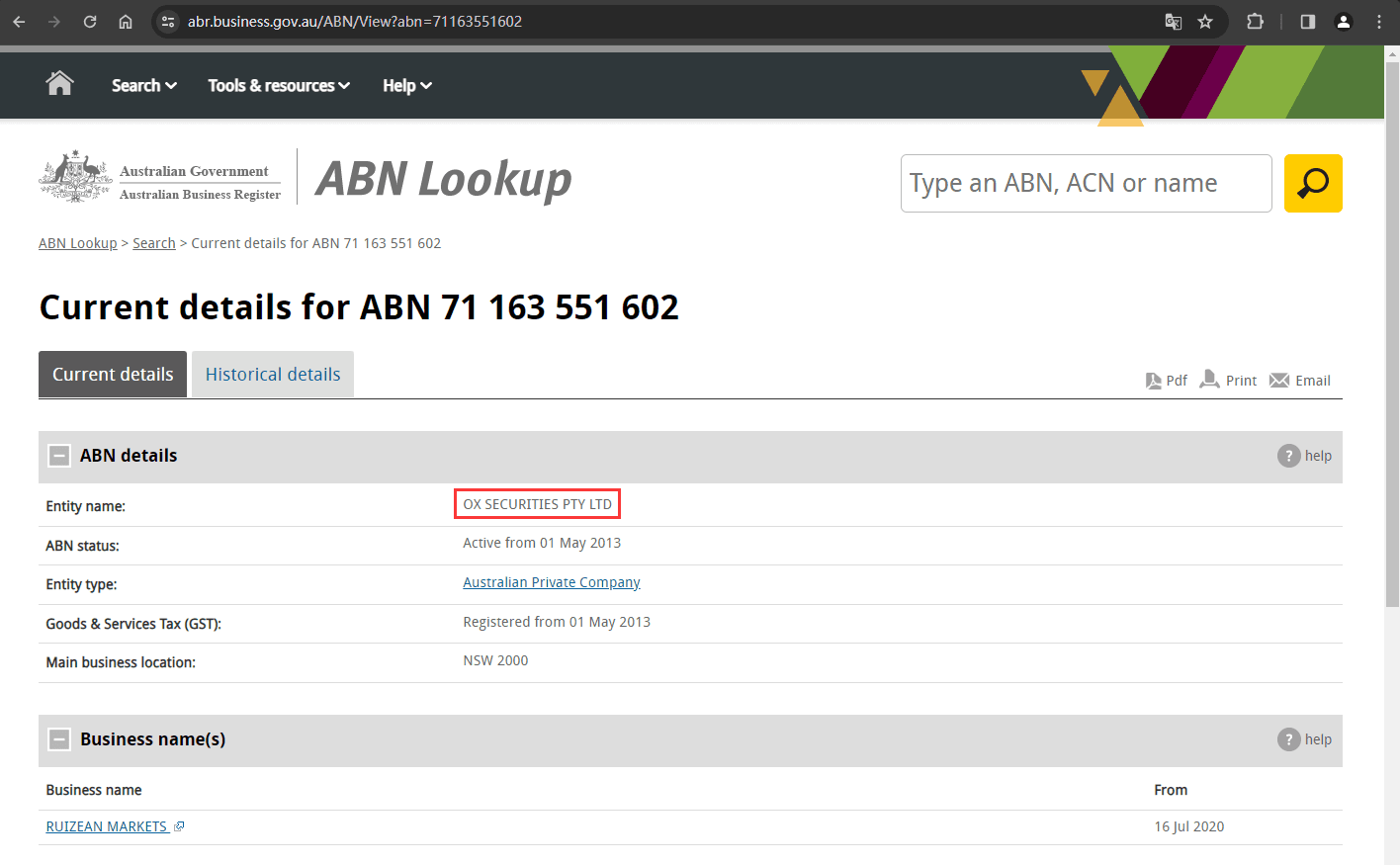Click the yellow magnifier search button
The width and height of the screenshot is (1400, 865).
(x=1313, y=183)
